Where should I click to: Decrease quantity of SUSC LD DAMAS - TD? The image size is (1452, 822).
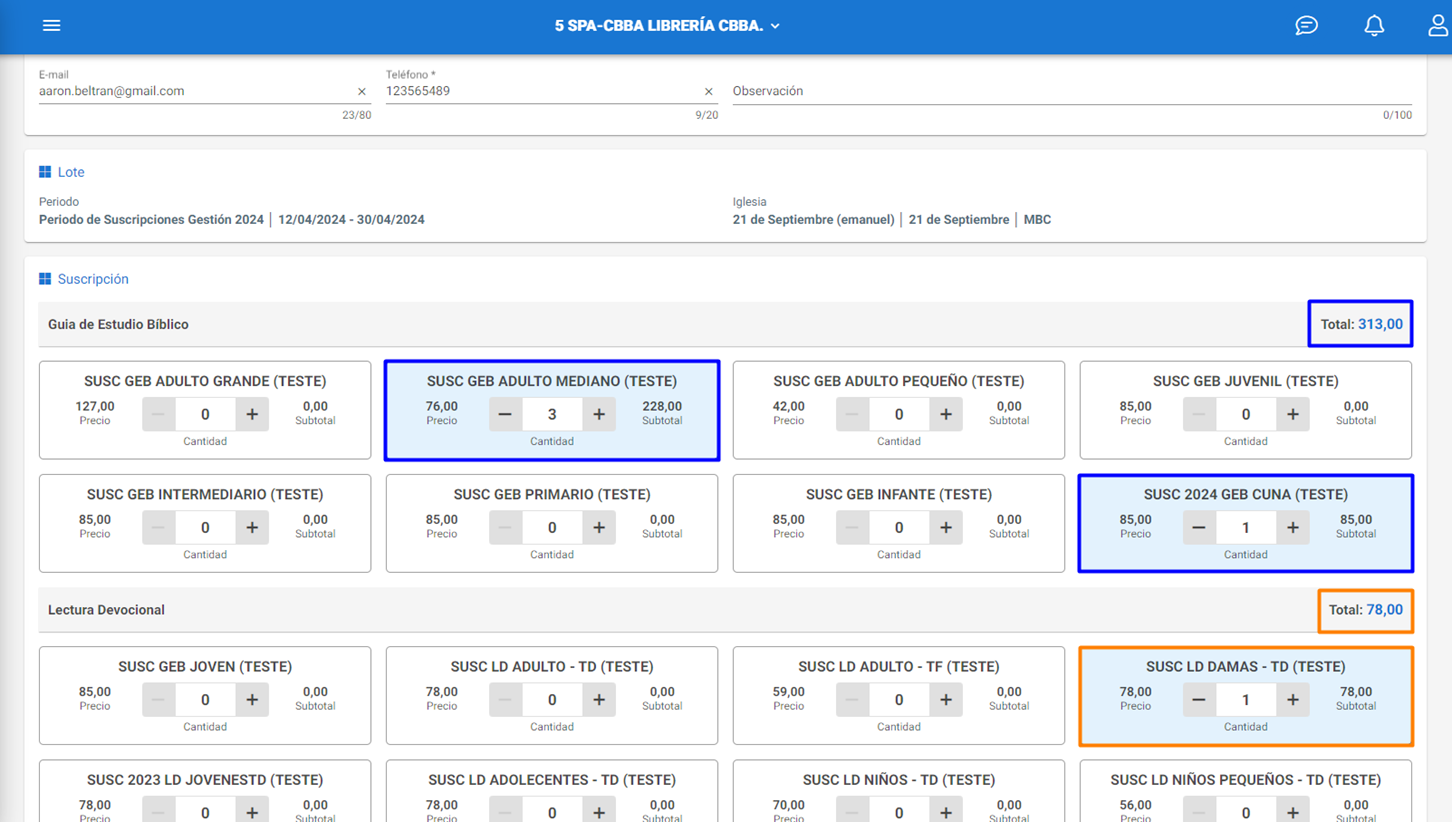1199,700
